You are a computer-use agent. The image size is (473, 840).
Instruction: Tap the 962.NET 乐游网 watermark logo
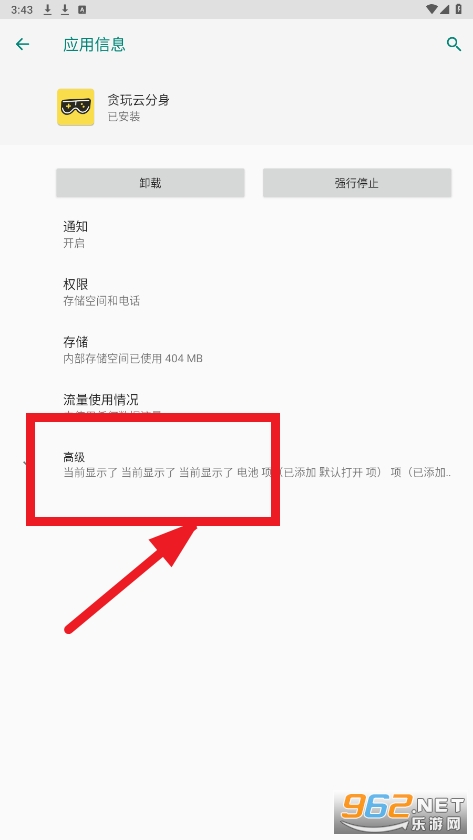(x=403, y=813)
